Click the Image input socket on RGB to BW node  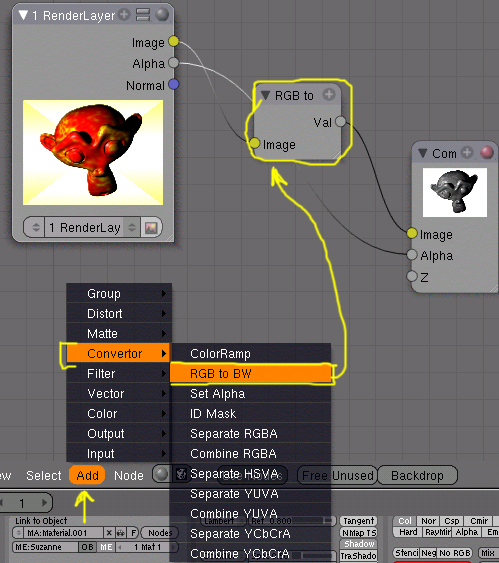pyautogui.click(x=254, y=143)
